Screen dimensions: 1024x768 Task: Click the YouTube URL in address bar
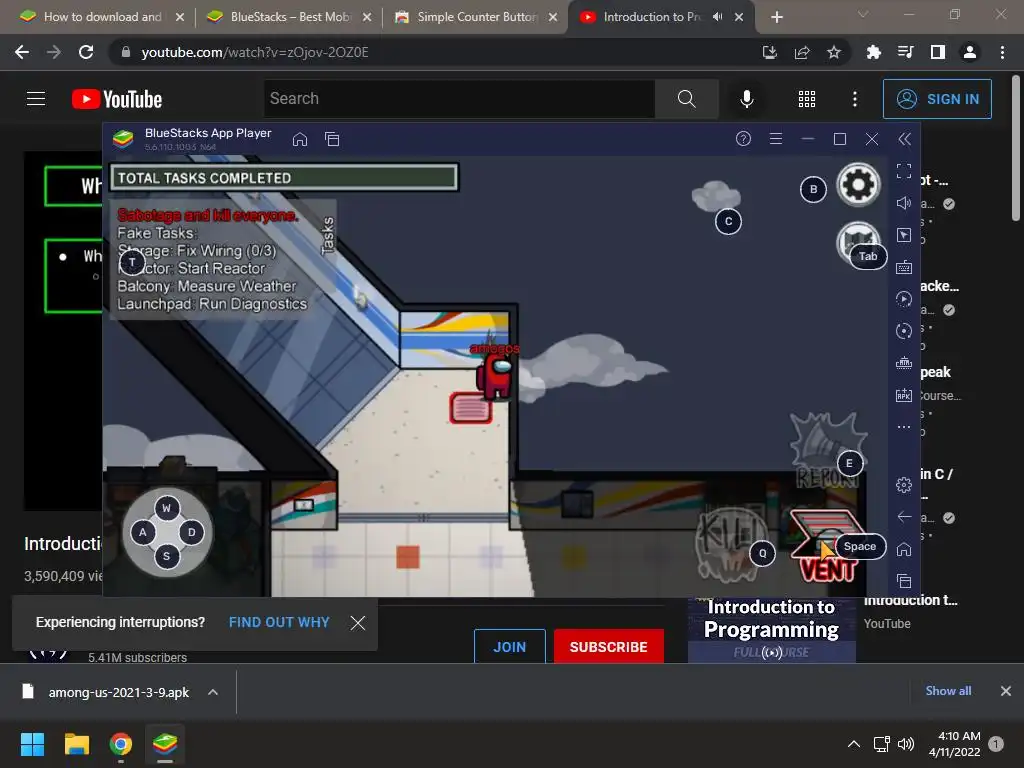(x=255, y=52)
